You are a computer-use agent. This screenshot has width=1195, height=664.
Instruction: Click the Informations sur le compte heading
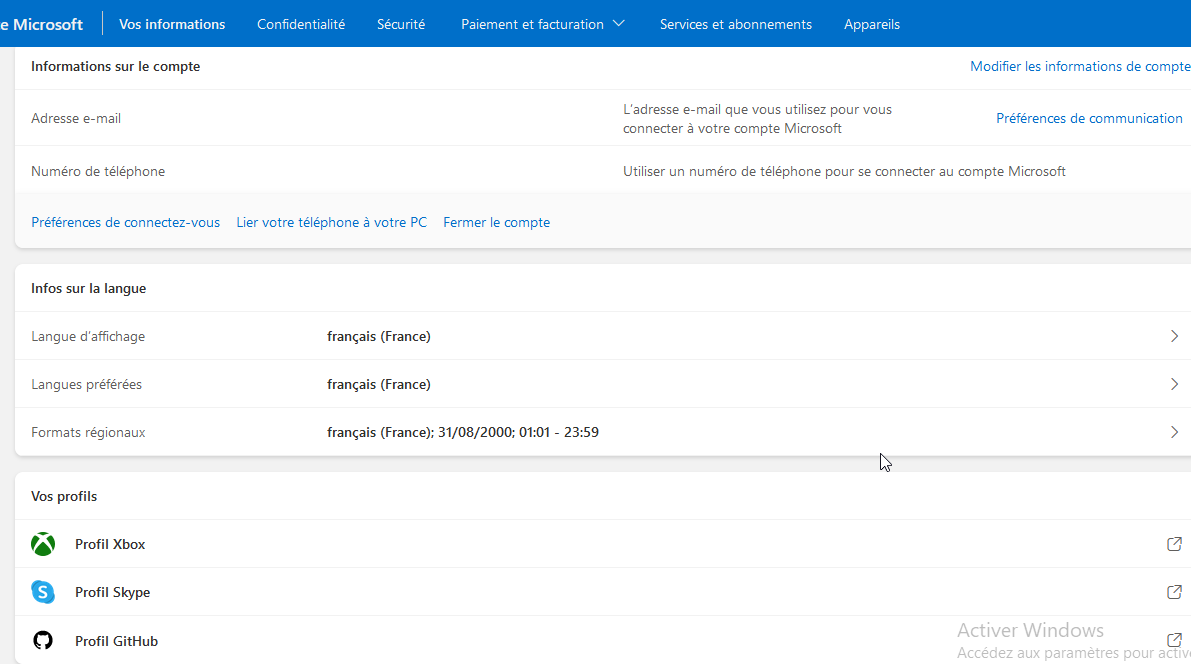[115, 66]
